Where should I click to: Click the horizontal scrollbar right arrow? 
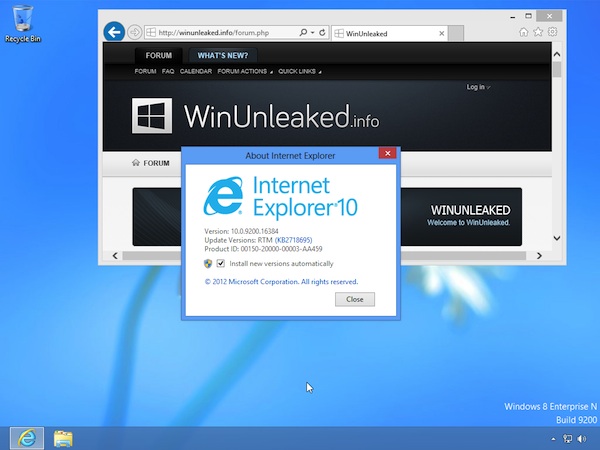click(x=539, y=256)
